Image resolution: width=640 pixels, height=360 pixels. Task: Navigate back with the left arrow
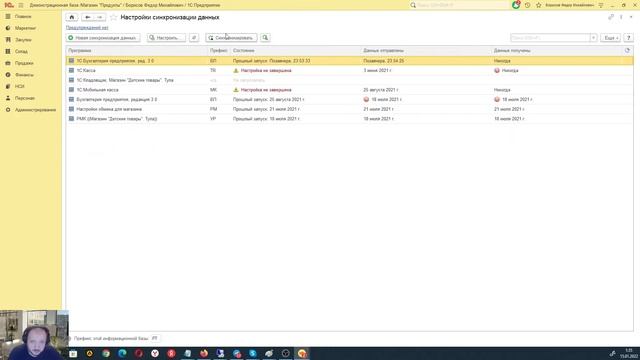(x=87, y=17)
